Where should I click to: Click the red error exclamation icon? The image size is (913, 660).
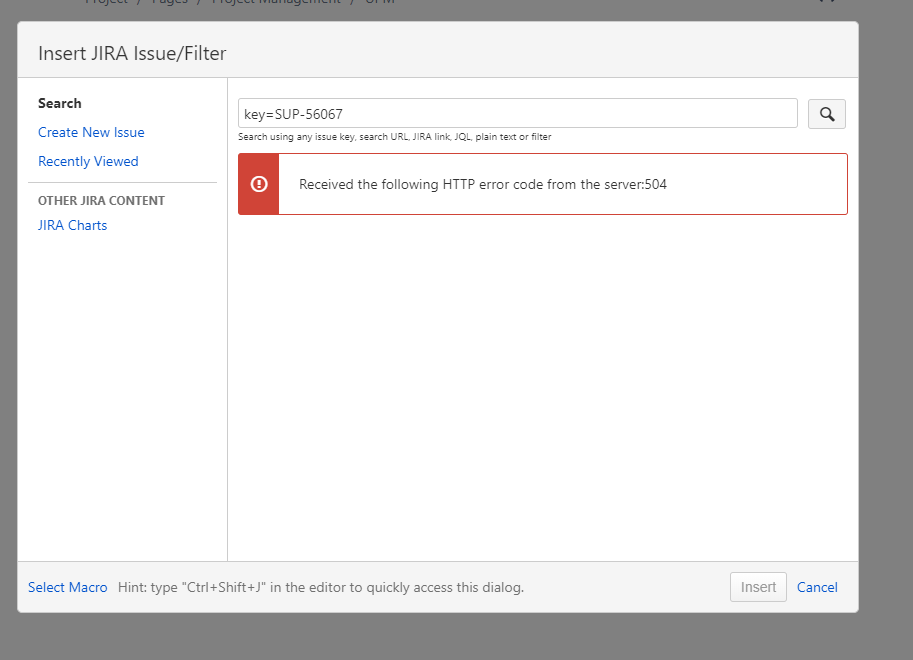(259, 184)
